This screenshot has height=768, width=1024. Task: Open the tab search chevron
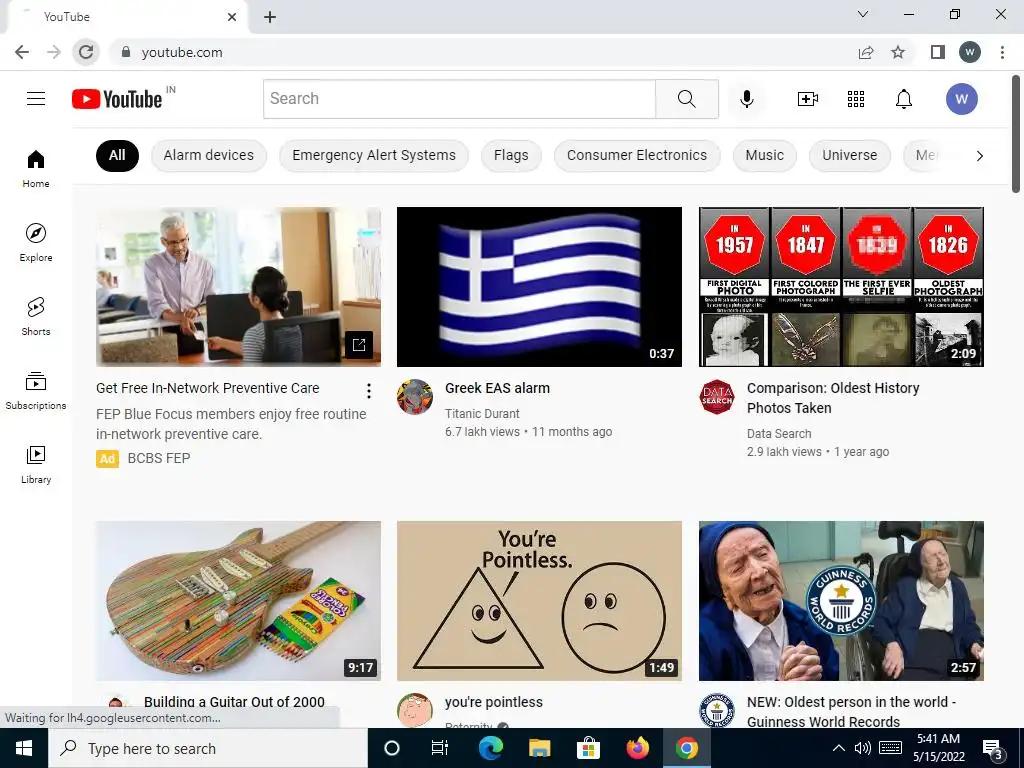pyautogui.click(x=863, y=14)
